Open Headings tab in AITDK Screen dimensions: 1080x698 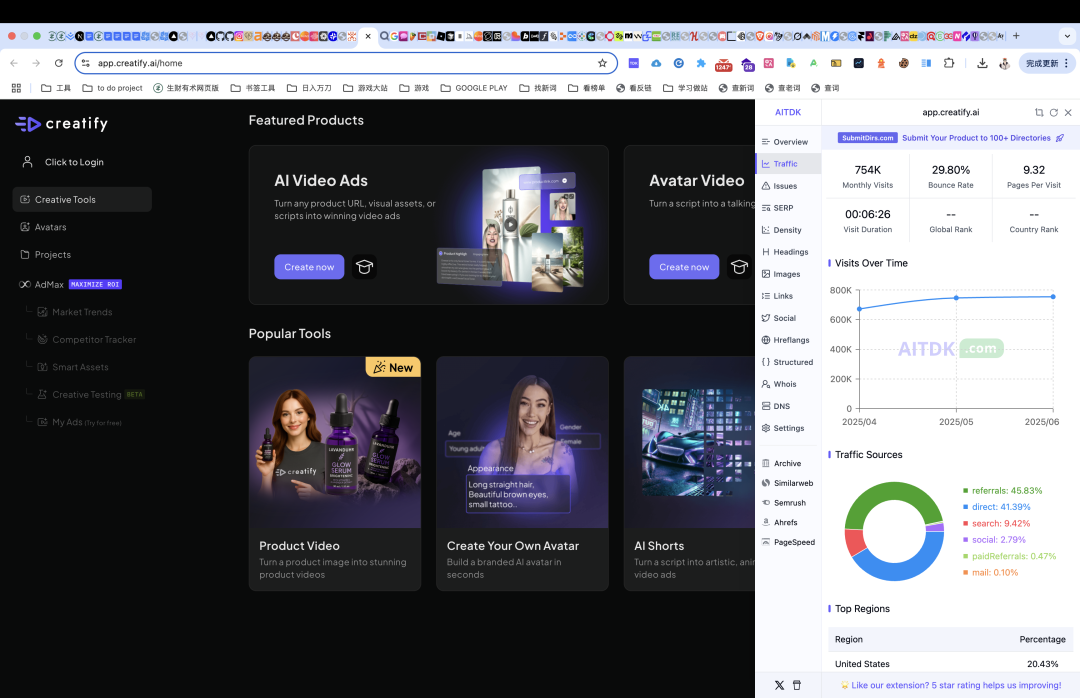[788, 252]
